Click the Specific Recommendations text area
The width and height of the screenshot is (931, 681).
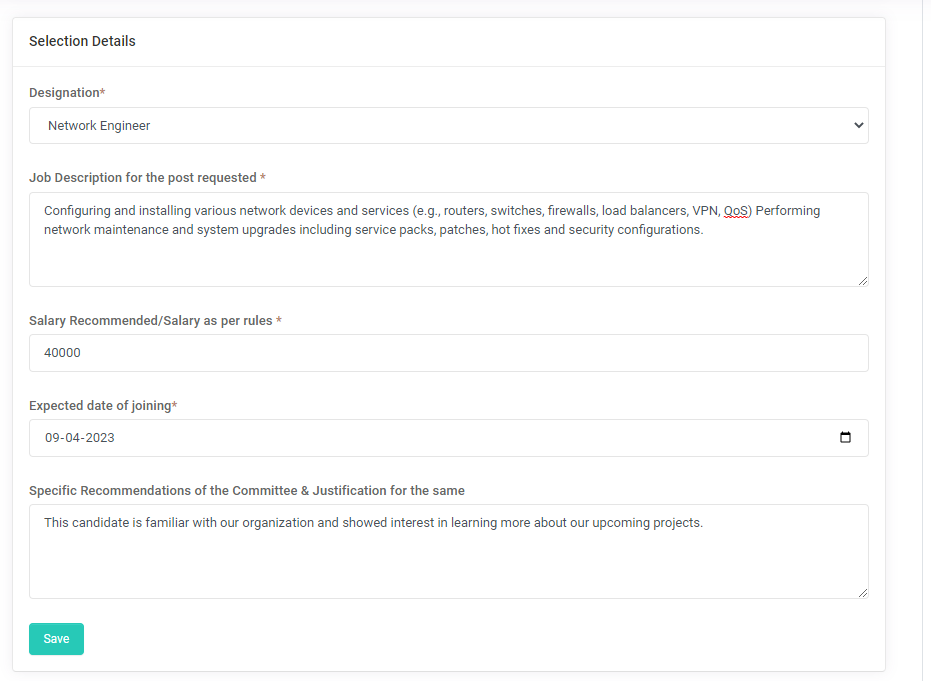(448, 560)
